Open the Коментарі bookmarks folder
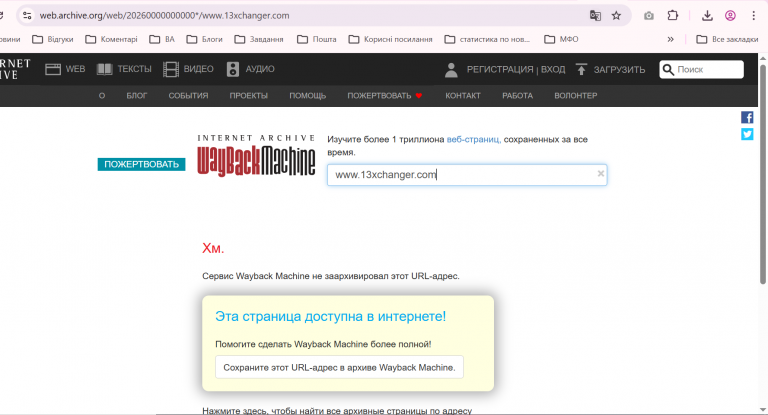Screen dimensions: 768x415 coord(111,39)
